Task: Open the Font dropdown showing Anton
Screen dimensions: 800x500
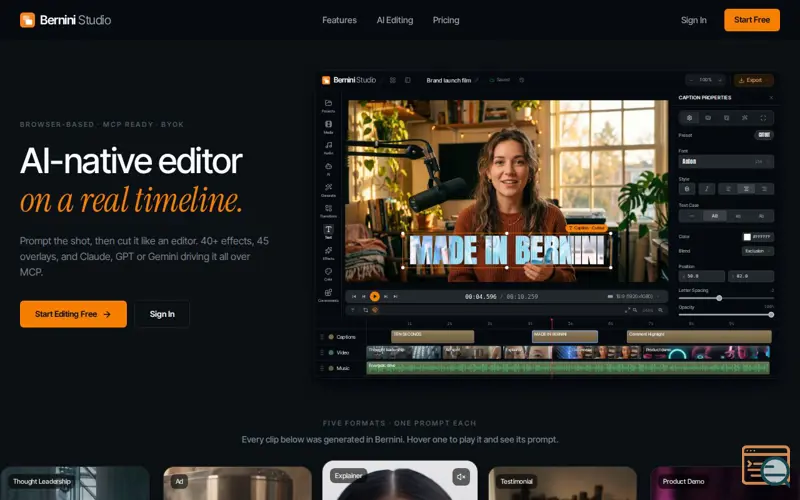Action: (726, 161)
